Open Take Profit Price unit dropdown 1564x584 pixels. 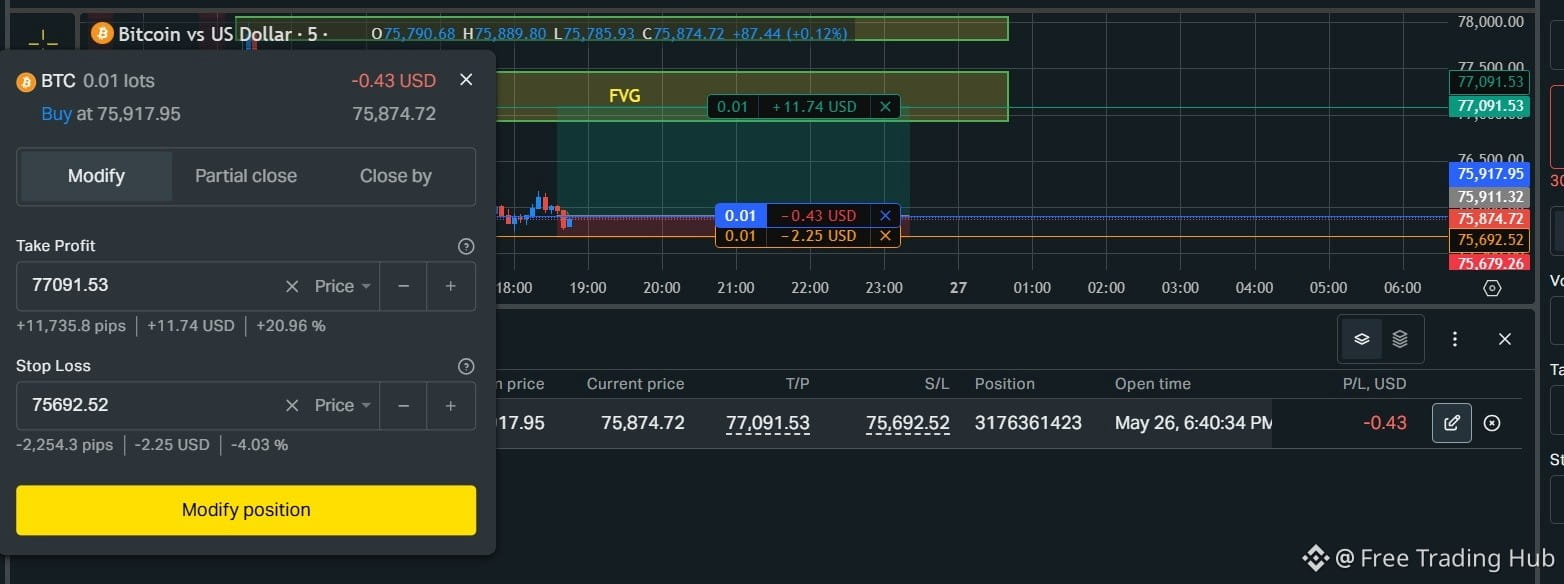pos(343,286)
